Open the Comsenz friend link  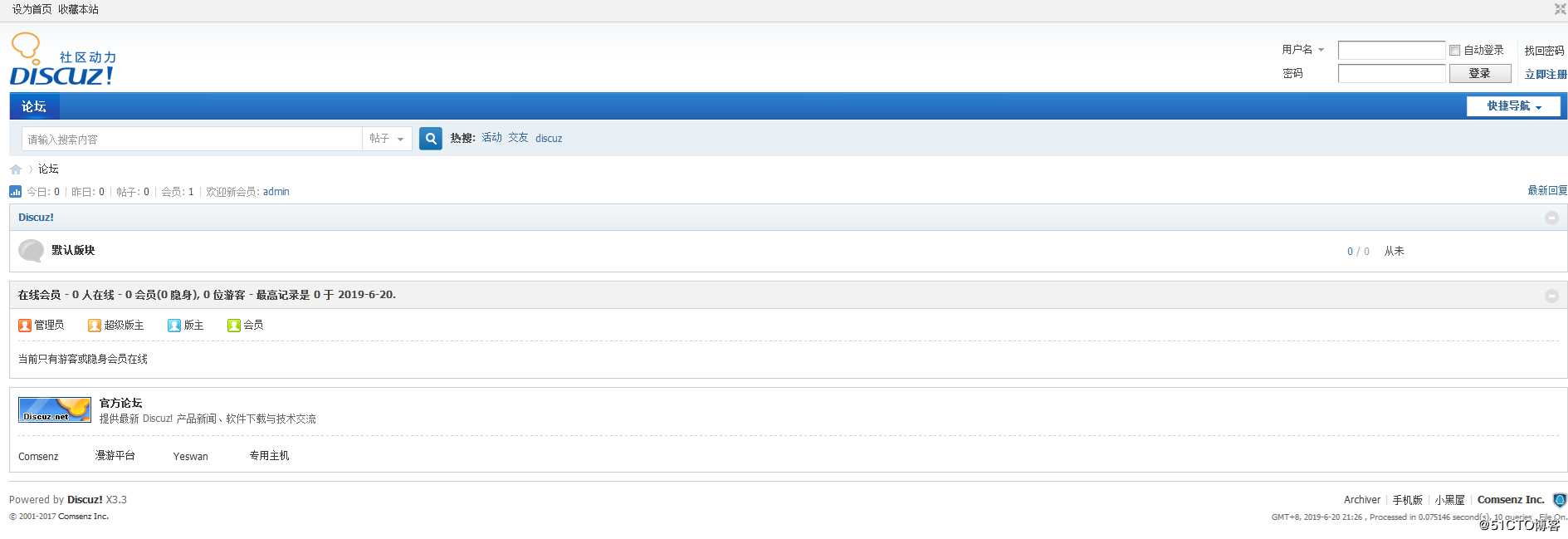click(x=38, y=457)
